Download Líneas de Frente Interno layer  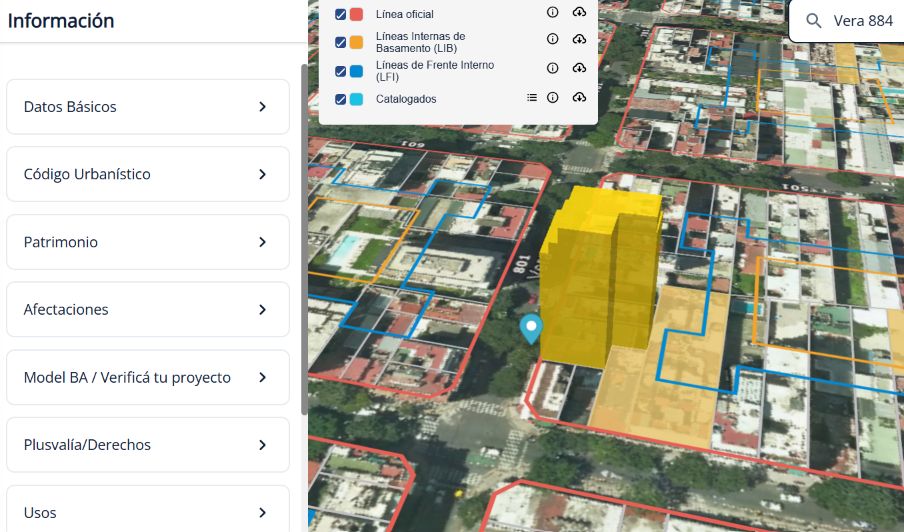pos(579,68)
